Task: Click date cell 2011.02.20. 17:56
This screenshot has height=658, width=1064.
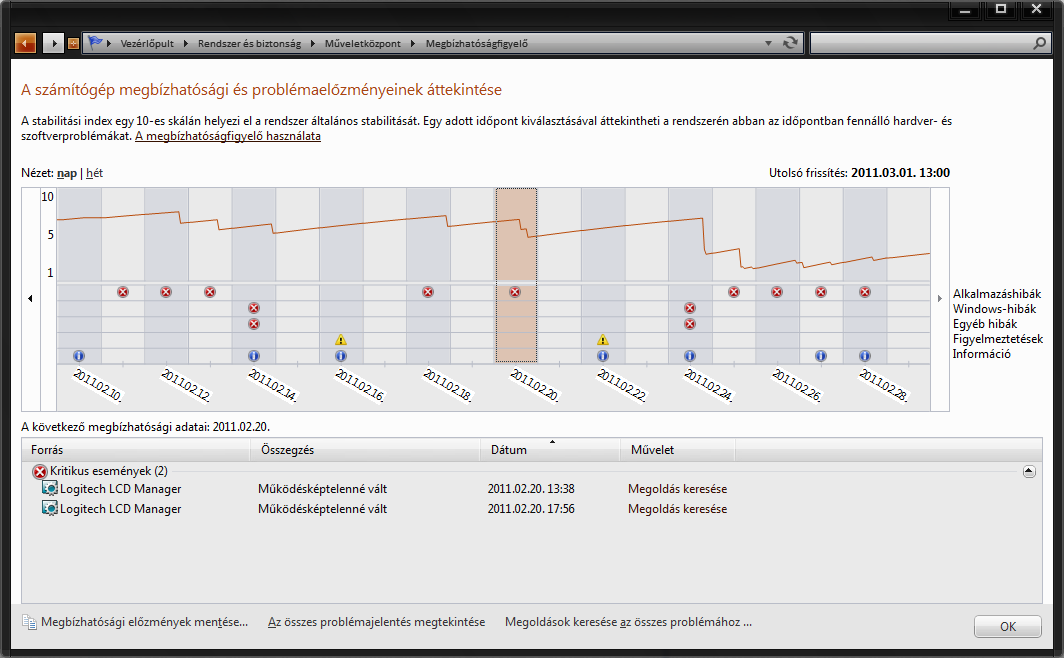Action: pyautogui.click(x=531, y=509)
